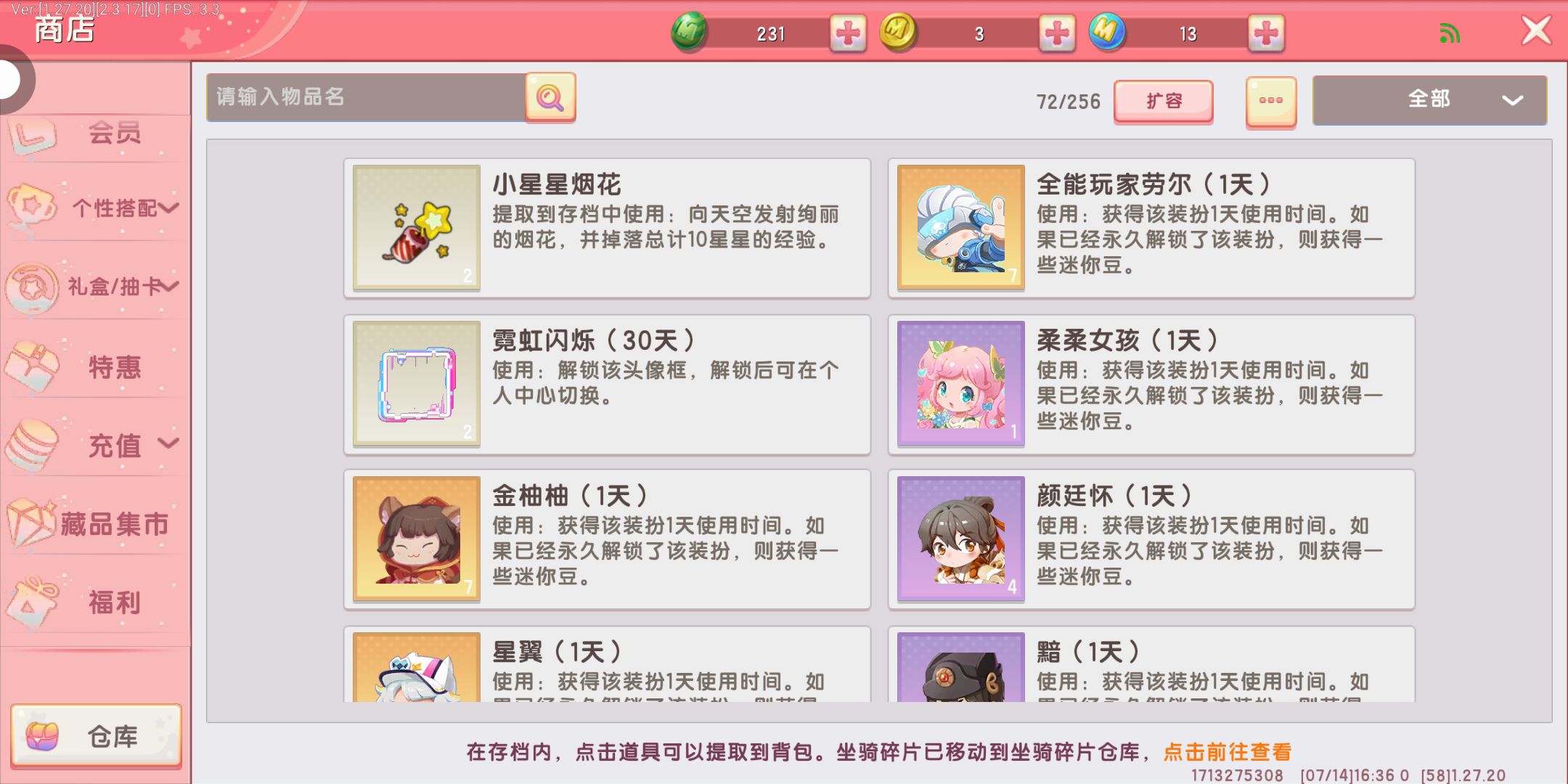Image resolution: width=1568 pixels, height=784 pixels.
Task: Focus the 请输入物品名 search field
Action: click(366, 97)
